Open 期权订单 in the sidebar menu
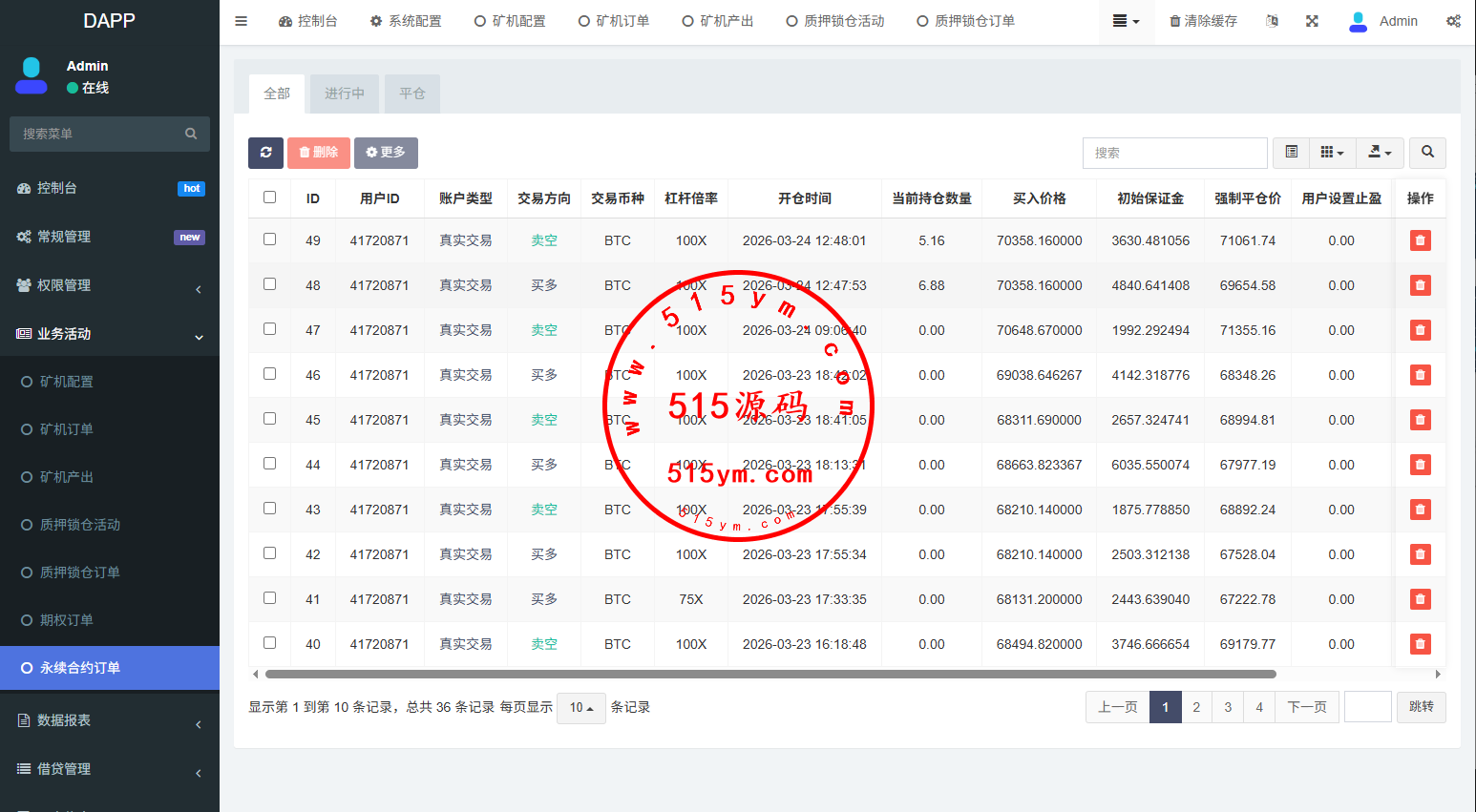The width and height of the screenshot is (1476, 812). (67, 620)
